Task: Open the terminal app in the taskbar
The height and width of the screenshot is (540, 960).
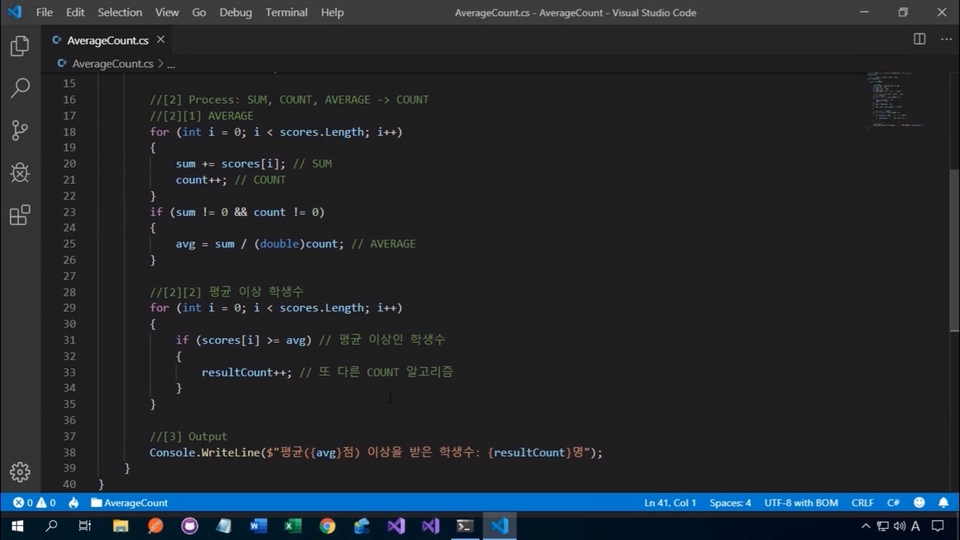Action: click(x=465, y=526)
